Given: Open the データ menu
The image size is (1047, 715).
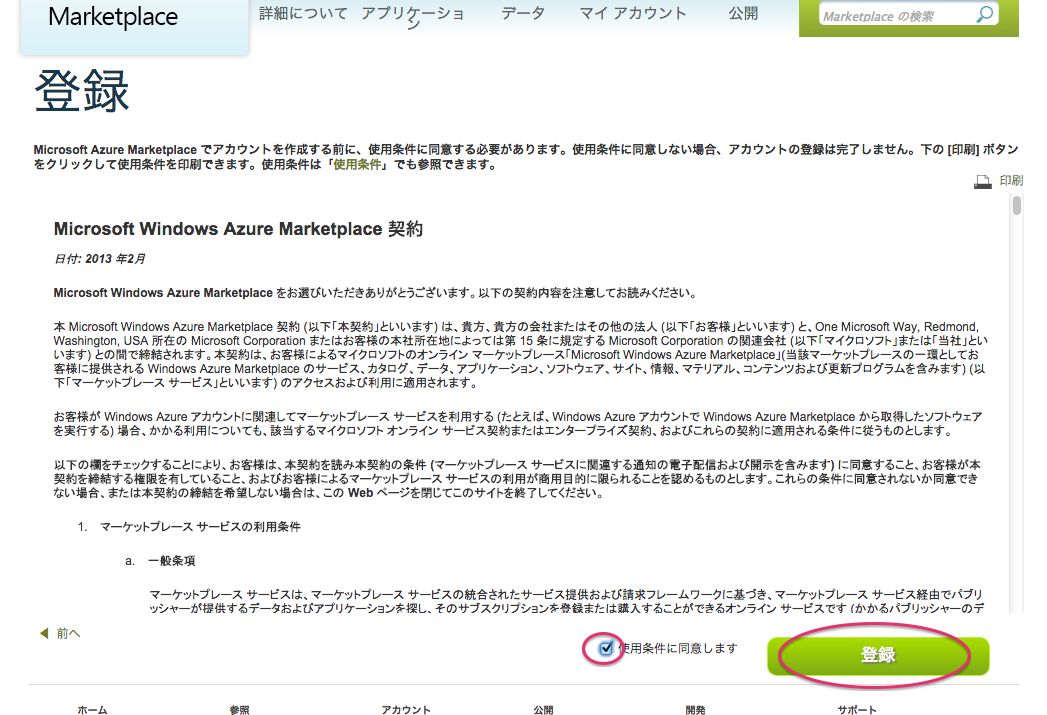Looking at the screenshot, I should 523,13.
